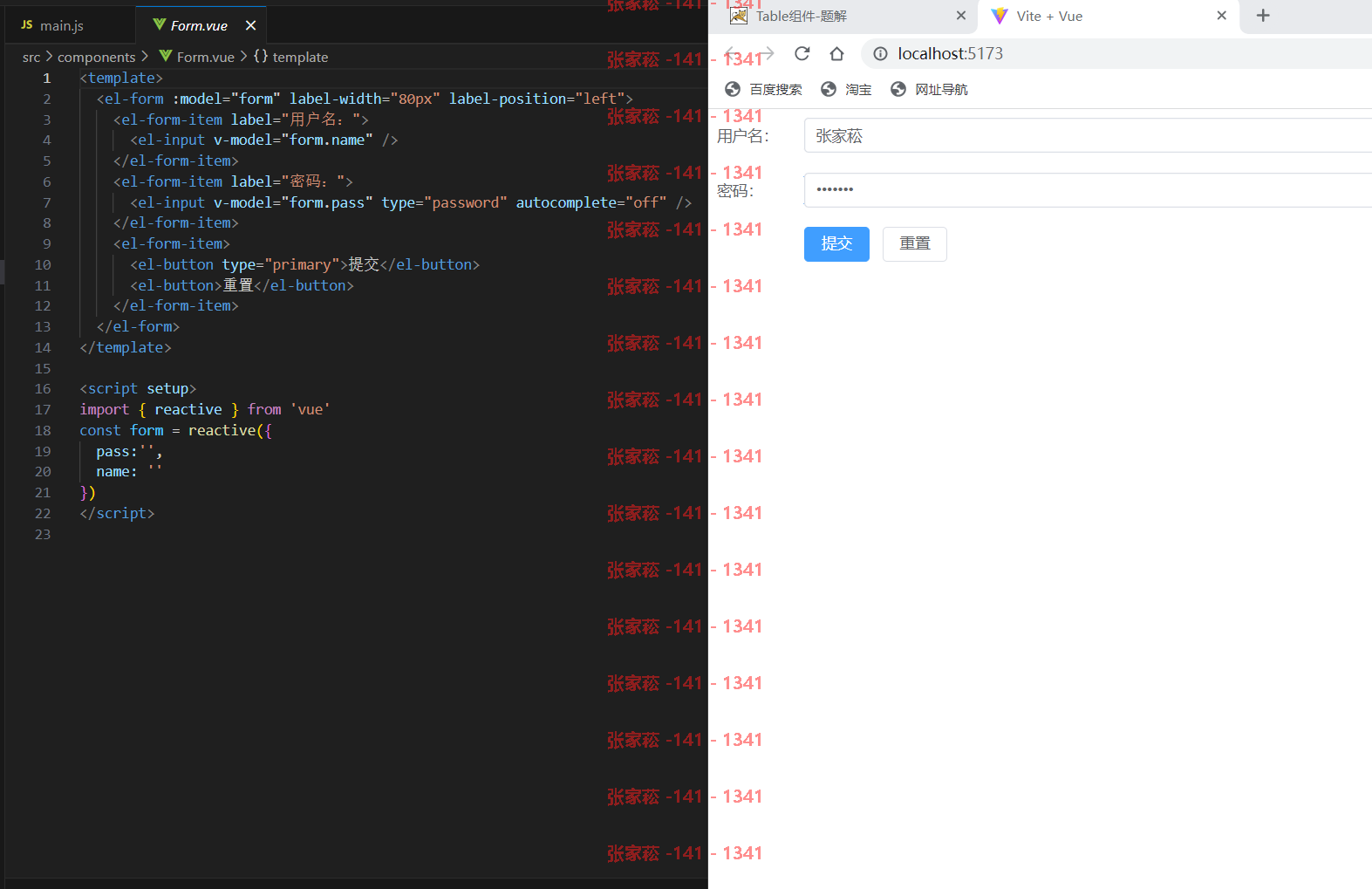The image size is (1372, 889).
Task: Click the Form.vue breadcrumb item
Action: [x=196, y=57]
